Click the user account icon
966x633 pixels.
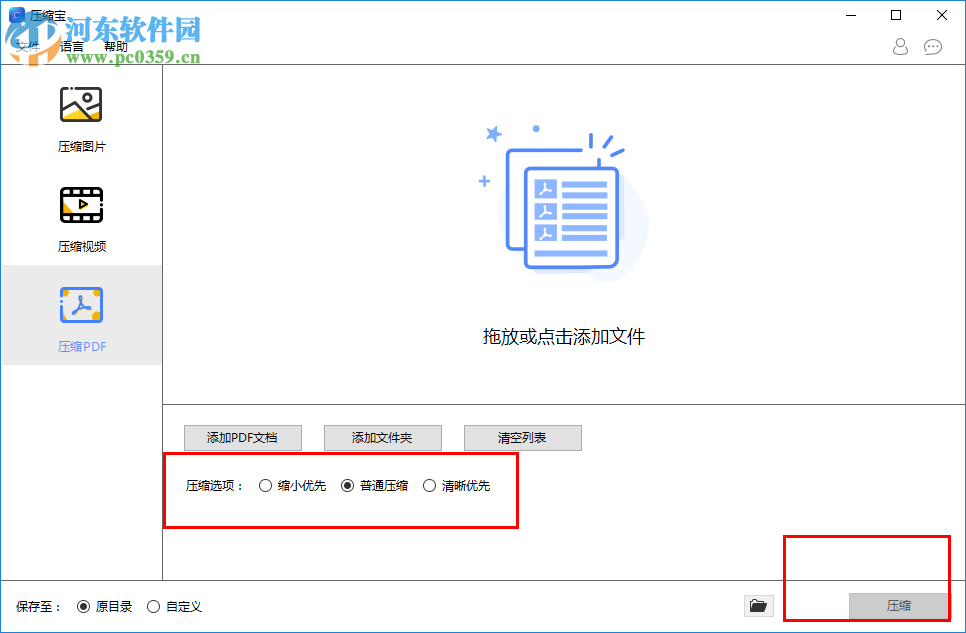click(899, 46)
